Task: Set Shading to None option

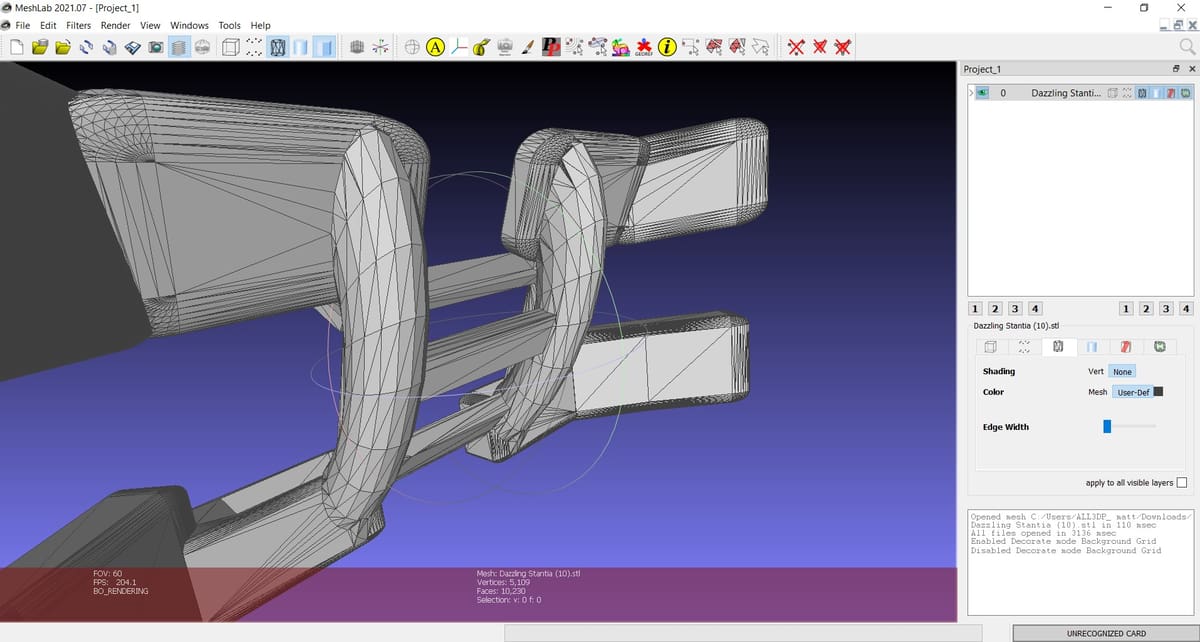Action: coord(1122,372)
